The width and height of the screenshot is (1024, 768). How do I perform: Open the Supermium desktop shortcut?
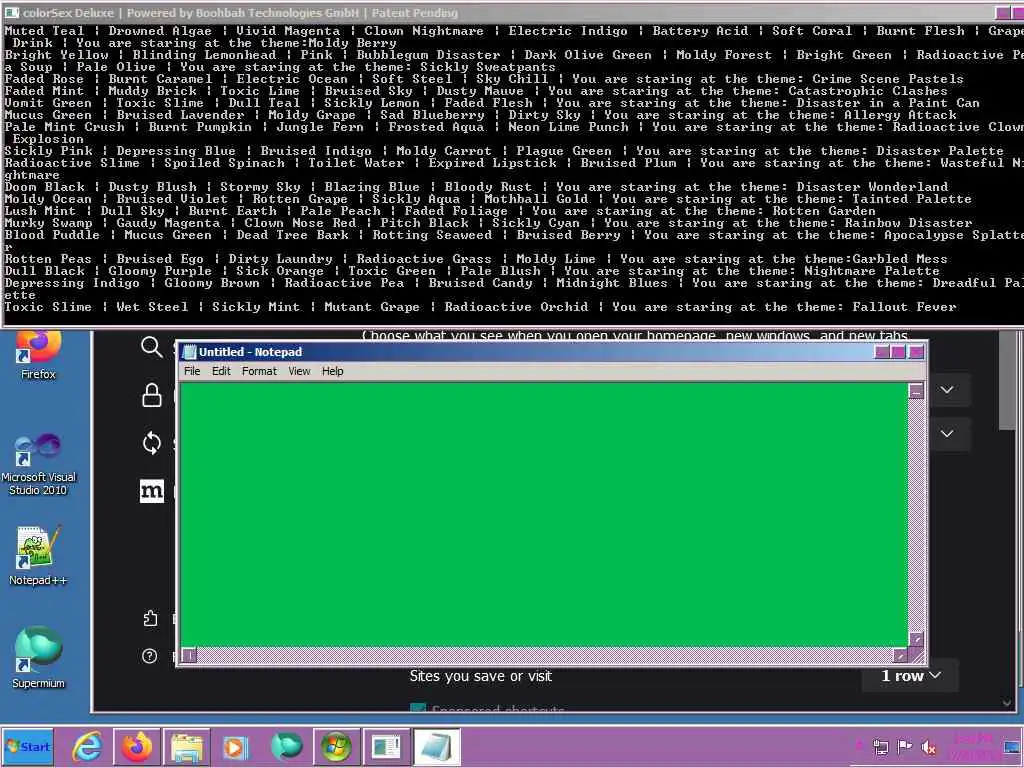click(38, 658)
